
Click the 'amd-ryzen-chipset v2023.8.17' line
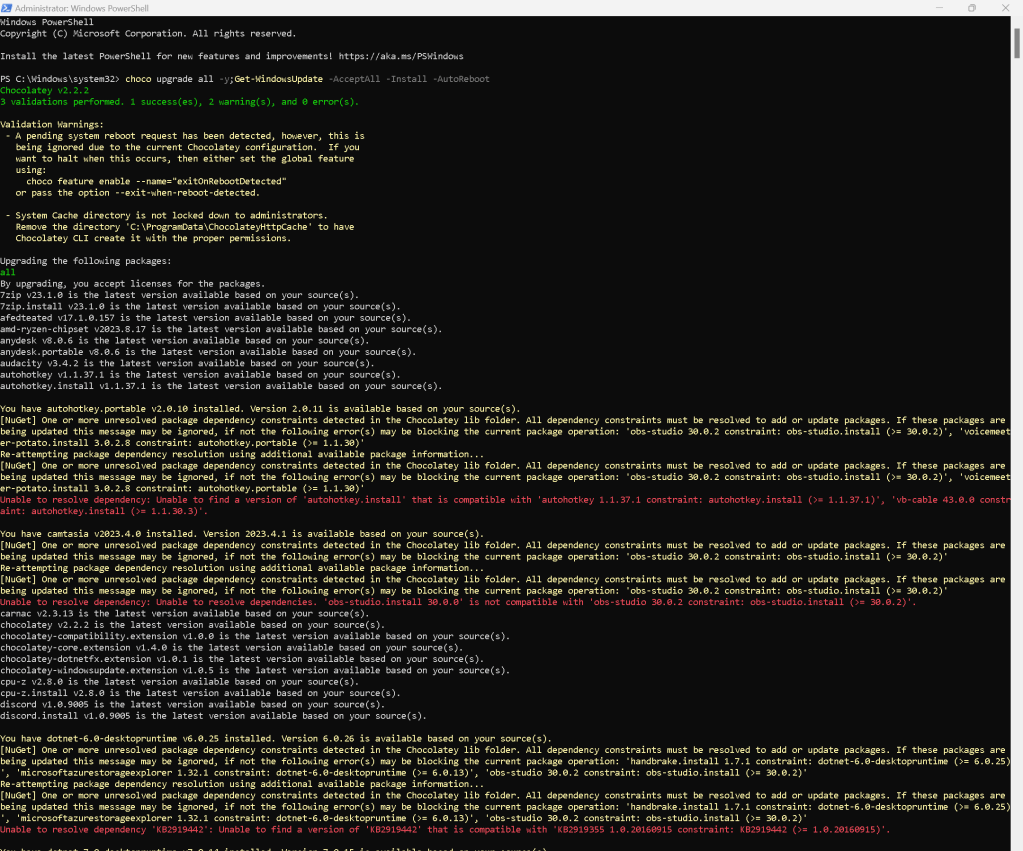click(221, 330)
